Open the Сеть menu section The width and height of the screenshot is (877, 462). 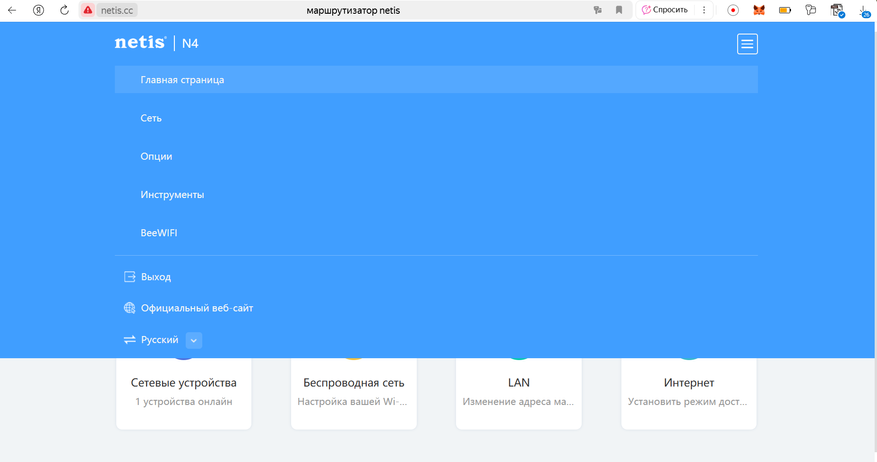[151, 118]
